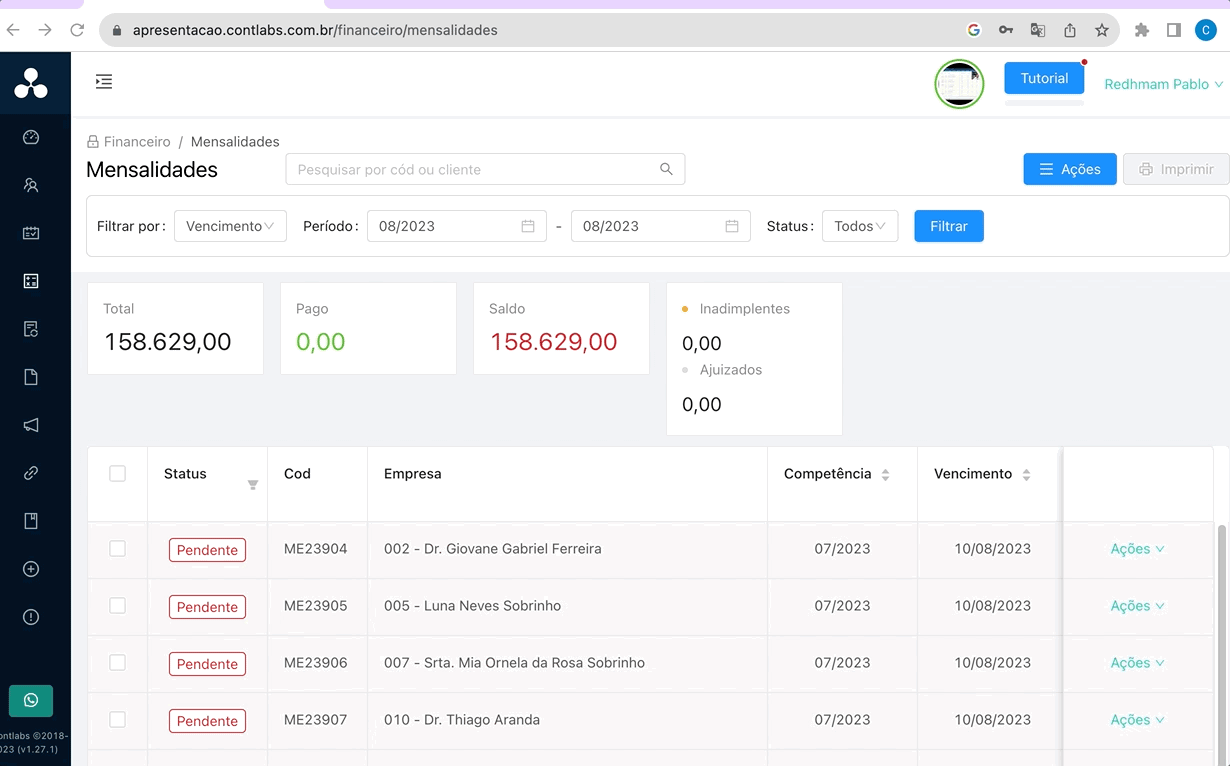The width and height of the screenshot is (1230, 766).
Task: Go to Financeiro breadcrumb
Action: (137, 142)
